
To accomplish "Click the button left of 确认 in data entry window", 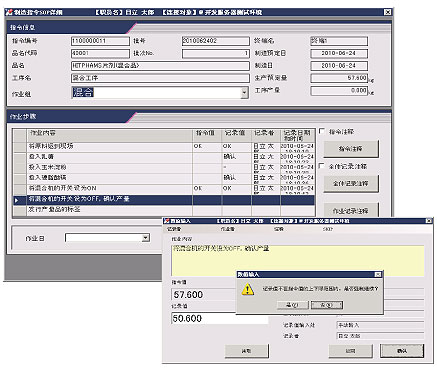I will [x=350, y=351].
